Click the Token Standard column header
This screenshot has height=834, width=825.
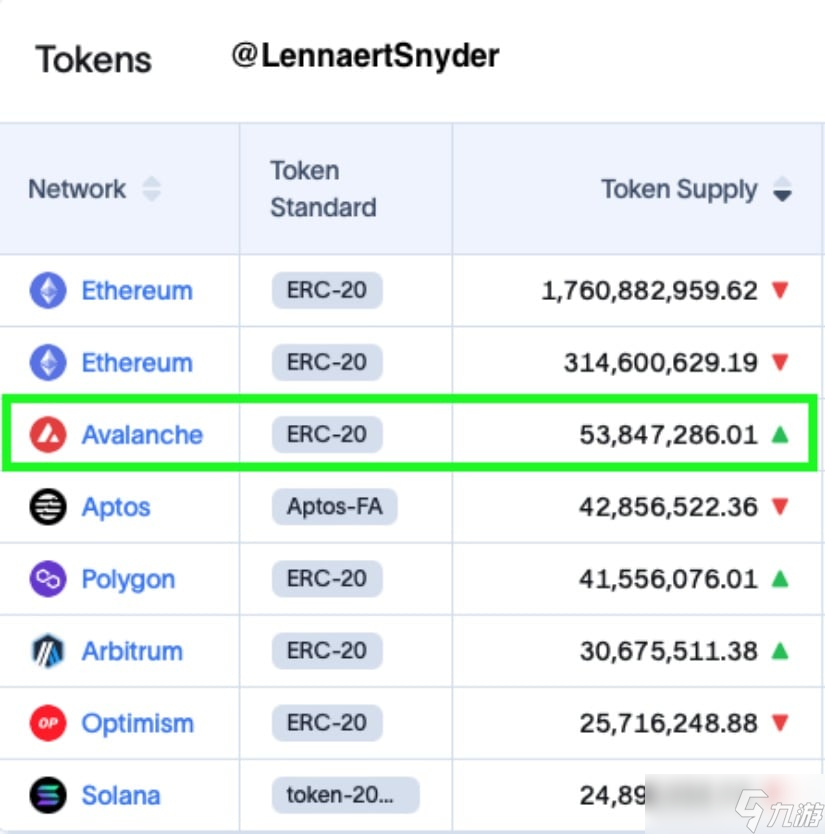(323, 189)
